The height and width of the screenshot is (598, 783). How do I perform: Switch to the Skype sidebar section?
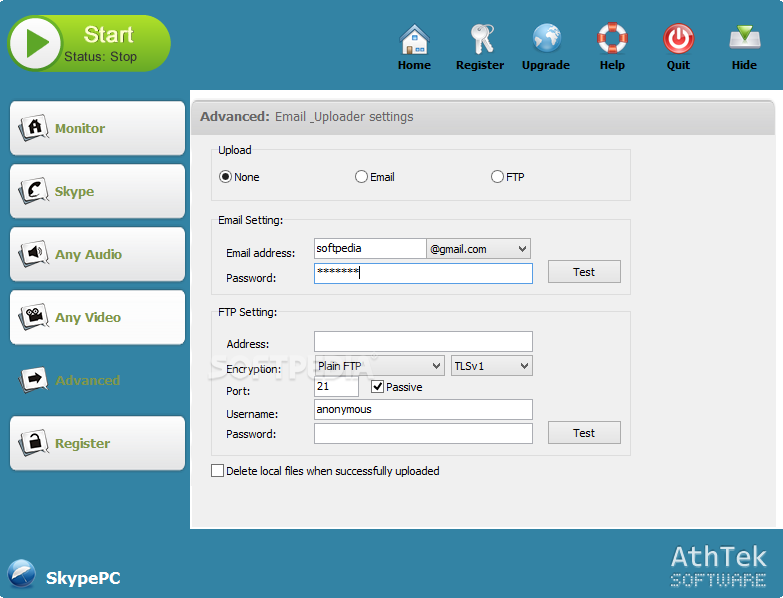(x=97, y=191)
